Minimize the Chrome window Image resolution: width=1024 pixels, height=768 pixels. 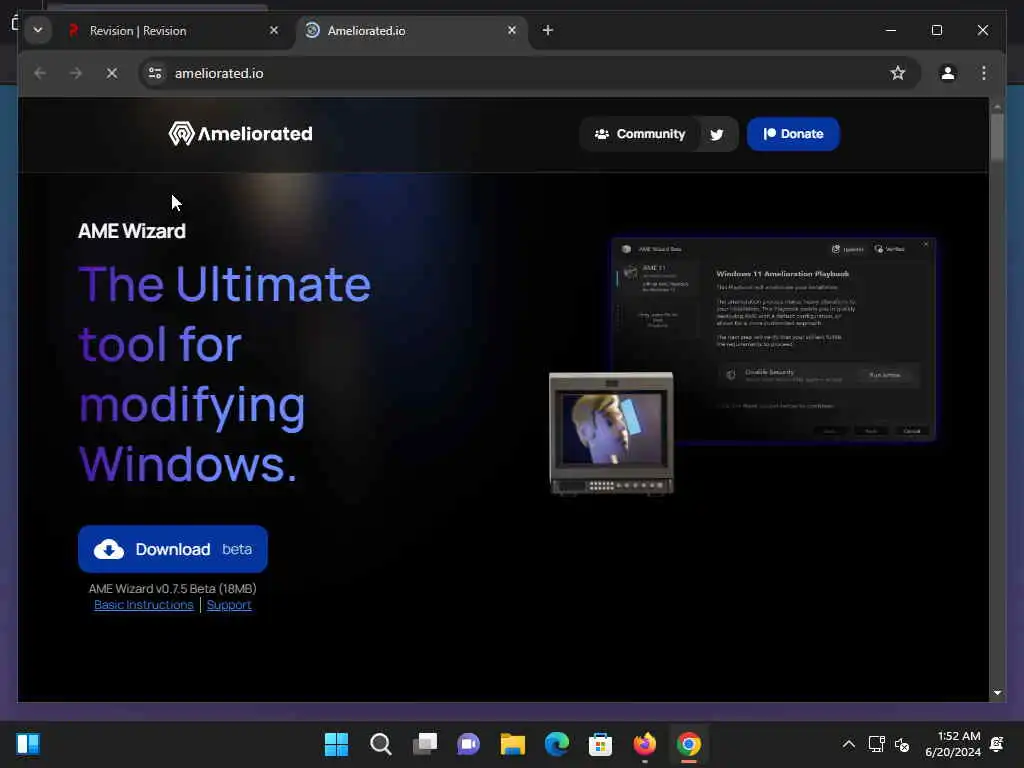[891, 31]
